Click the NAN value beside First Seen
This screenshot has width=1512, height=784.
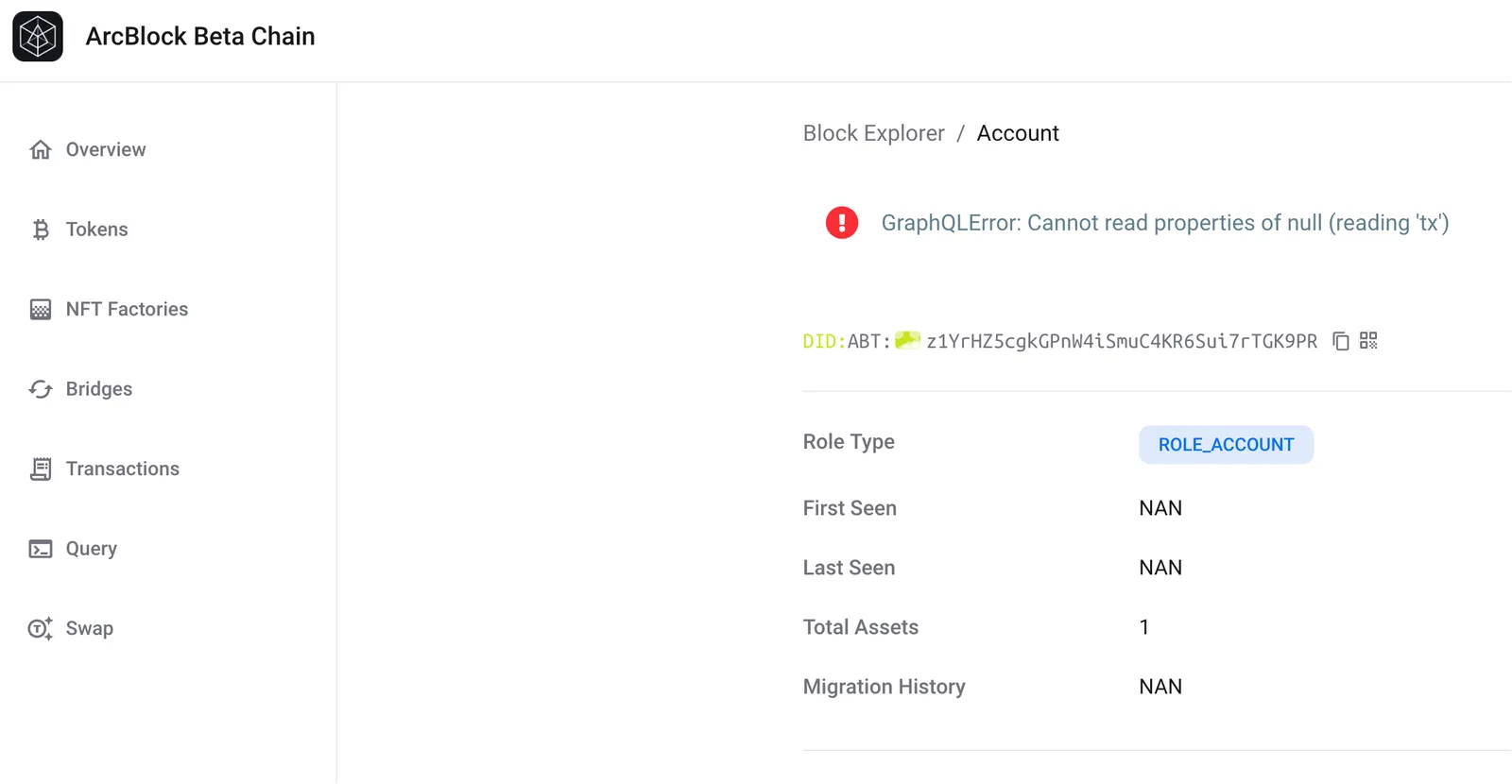tap(1160, 508)
